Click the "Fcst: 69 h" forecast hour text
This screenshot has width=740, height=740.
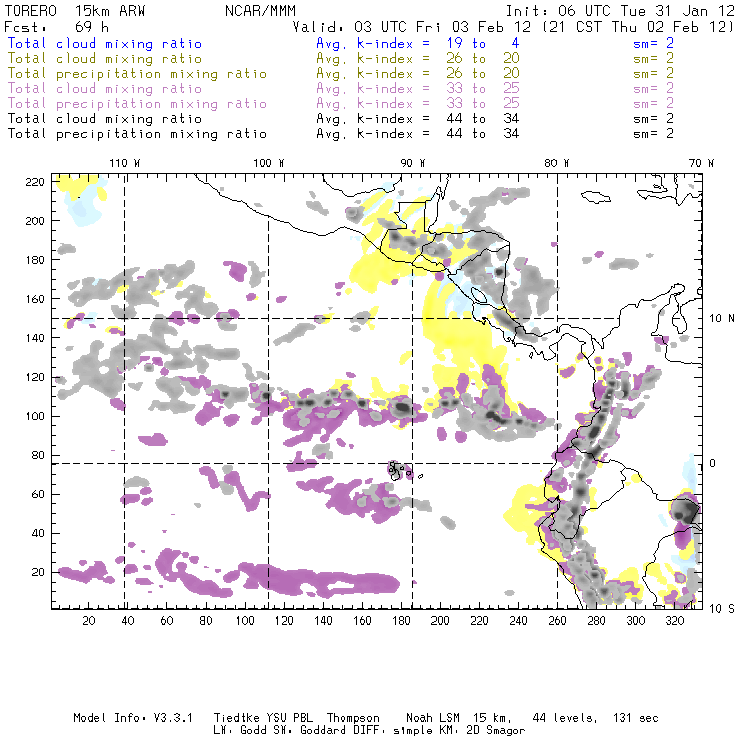(57, 27)
